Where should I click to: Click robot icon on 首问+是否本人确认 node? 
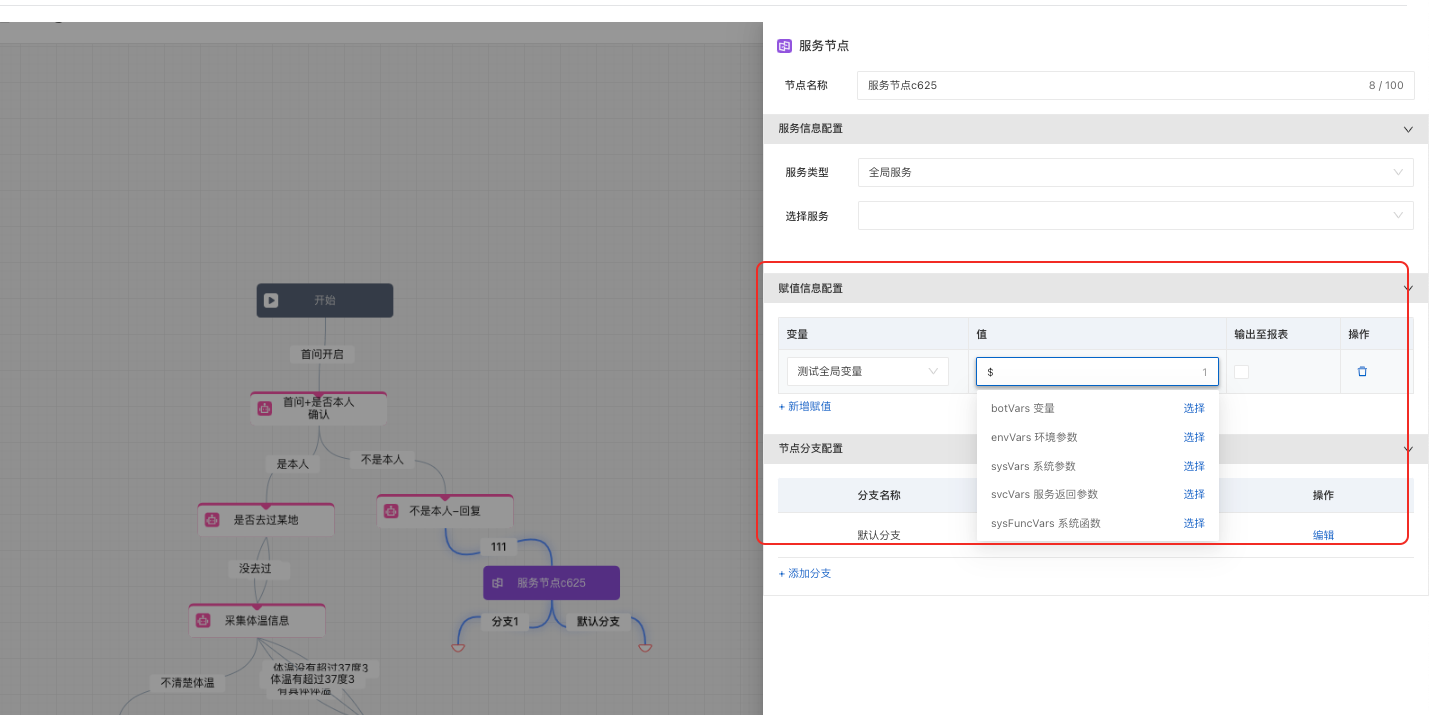pos(265,408)
